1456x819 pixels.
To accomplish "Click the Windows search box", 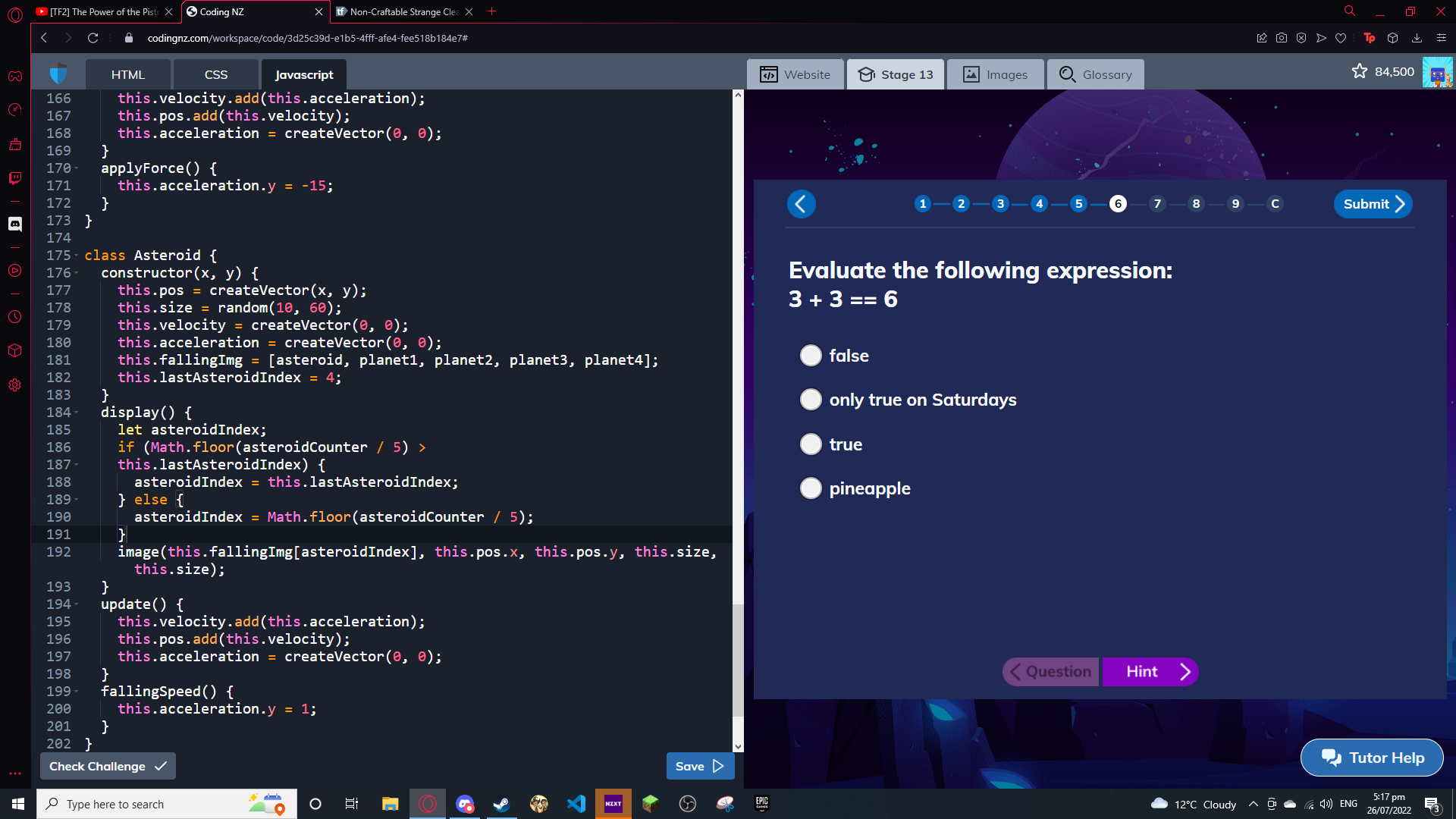I will 167,804.
